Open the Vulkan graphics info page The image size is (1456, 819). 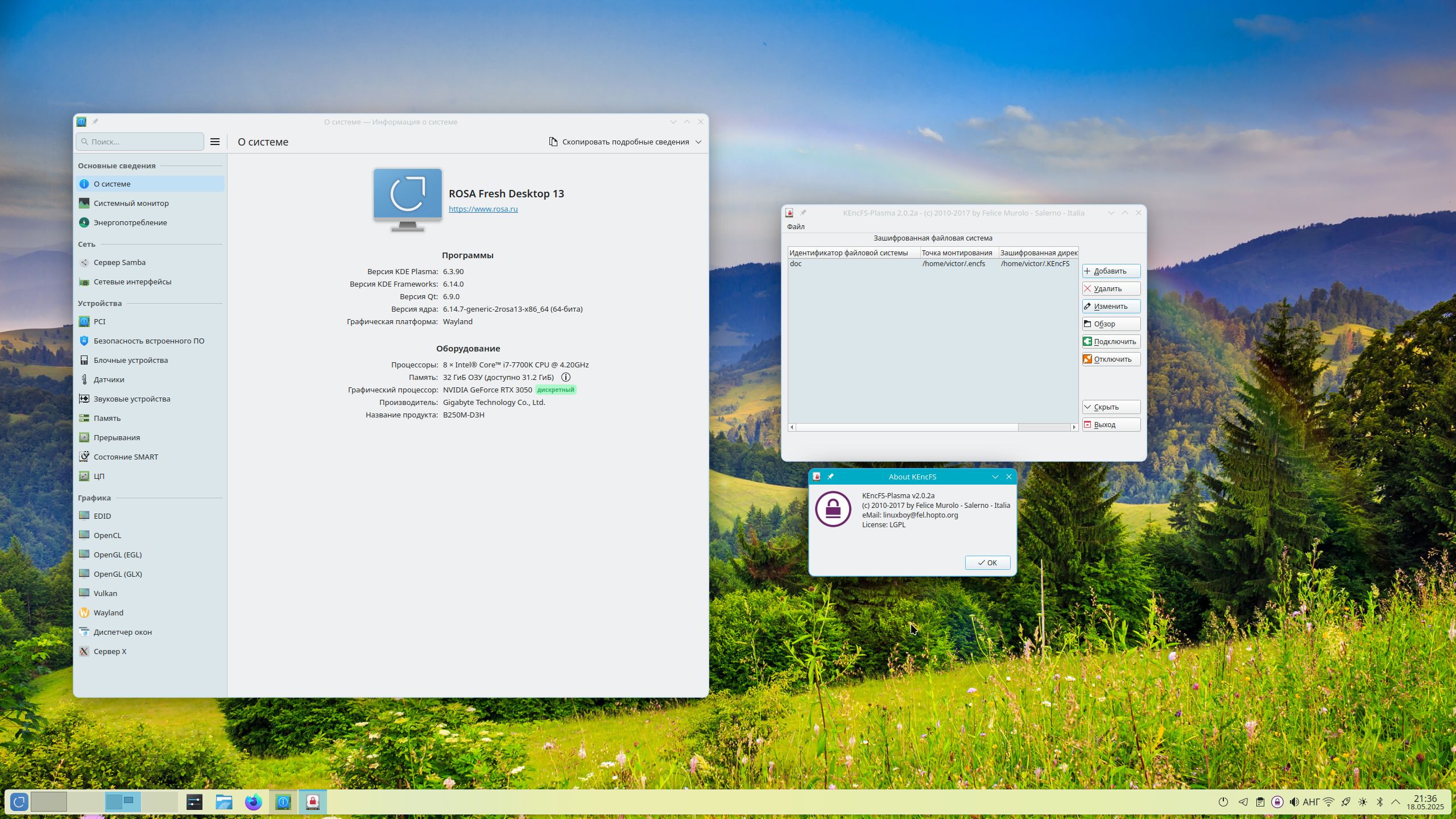[105, 593]
